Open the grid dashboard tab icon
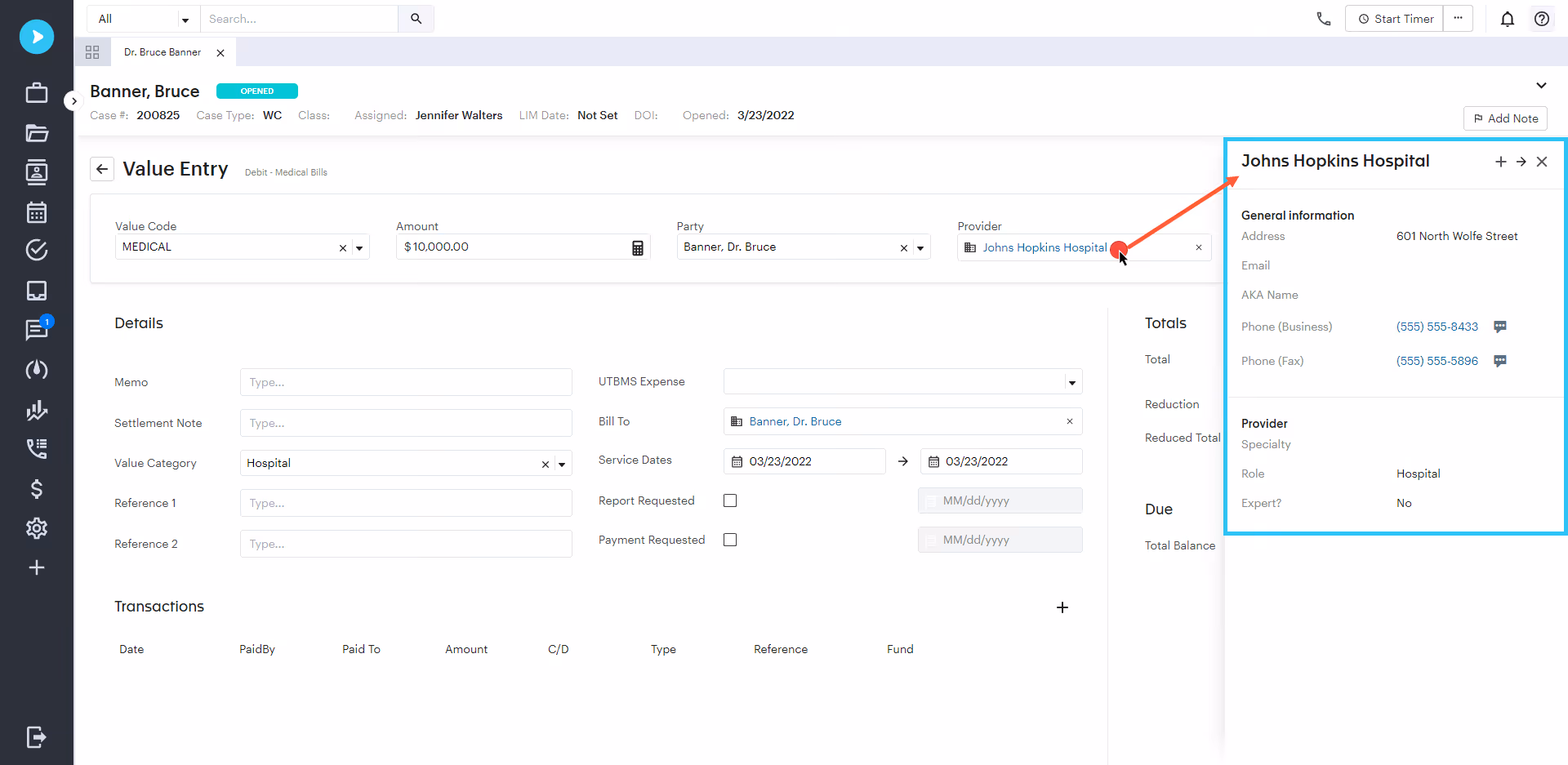The height and width of the screenshot is (765, 1568). click(92, 52)
